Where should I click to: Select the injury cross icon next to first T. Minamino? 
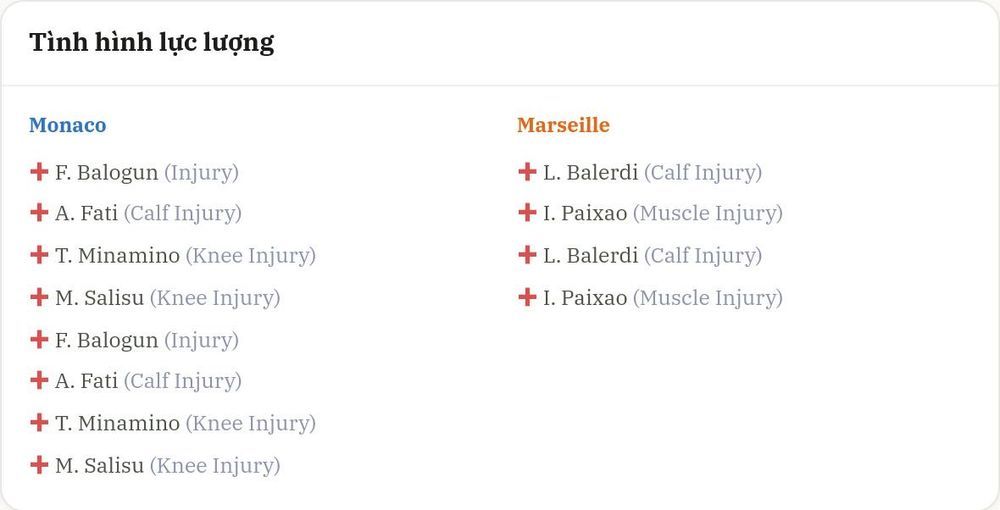[39, 255]
